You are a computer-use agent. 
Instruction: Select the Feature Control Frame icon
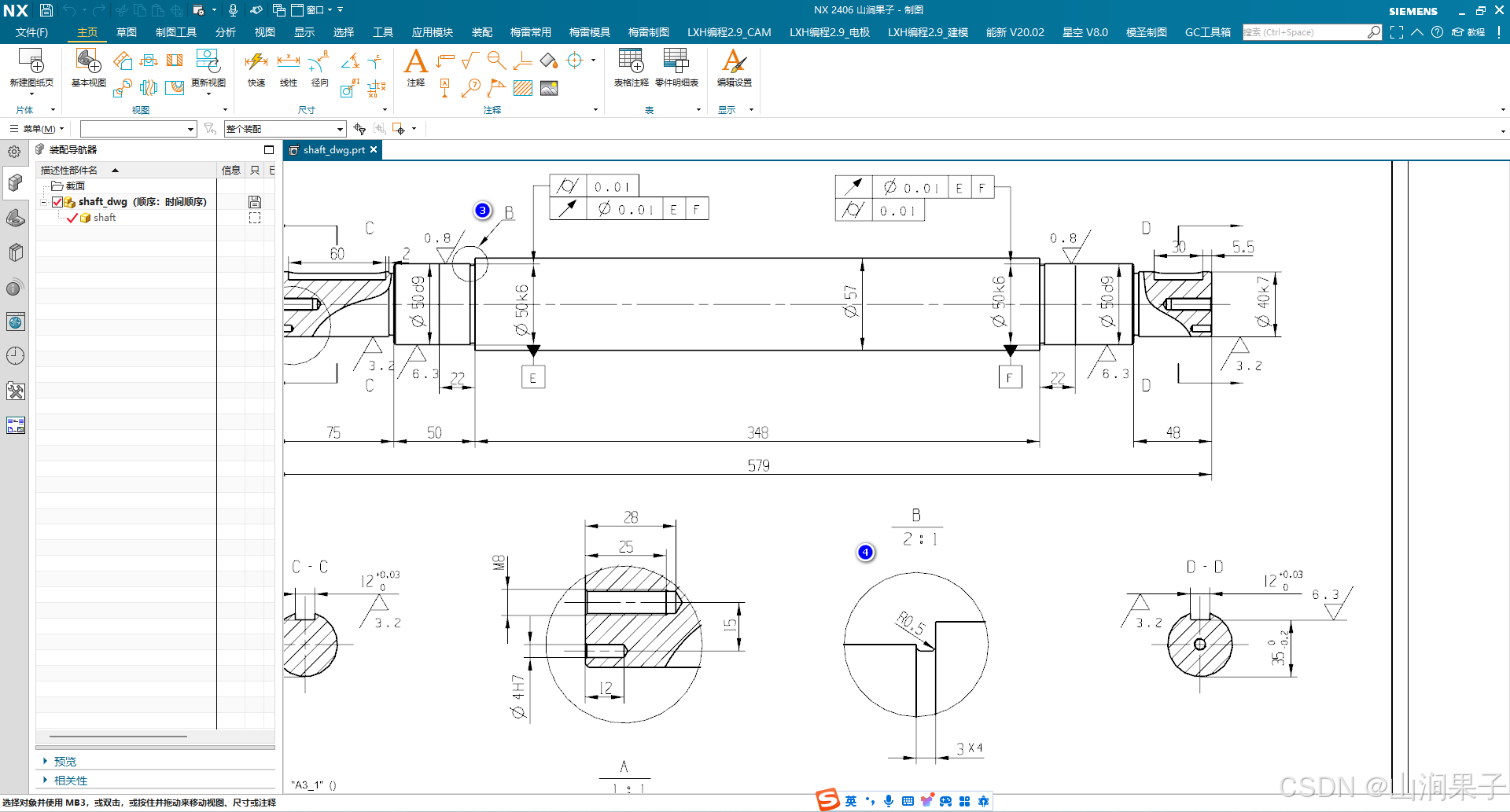click(x=445, y=61)
